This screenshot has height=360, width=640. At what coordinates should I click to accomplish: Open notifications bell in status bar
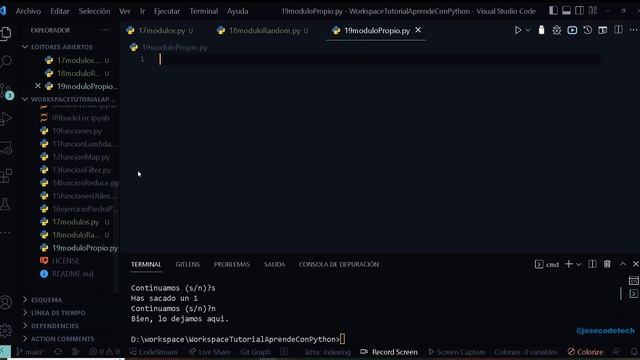click(x=634, y=352)
